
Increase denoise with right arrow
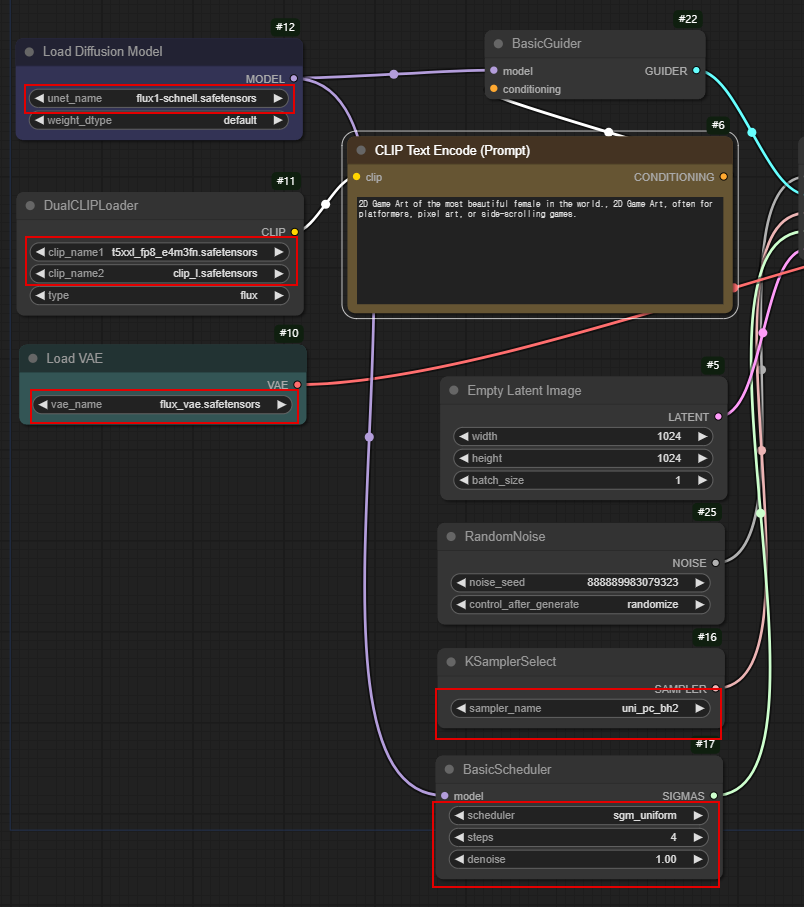698,860
